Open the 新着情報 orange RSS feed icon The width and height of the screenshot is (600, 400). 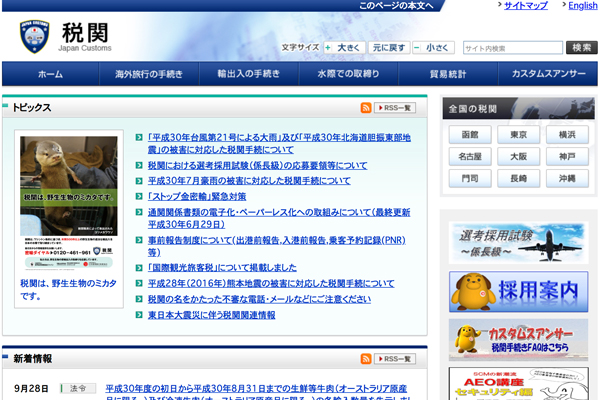click(x=366, y=359)
